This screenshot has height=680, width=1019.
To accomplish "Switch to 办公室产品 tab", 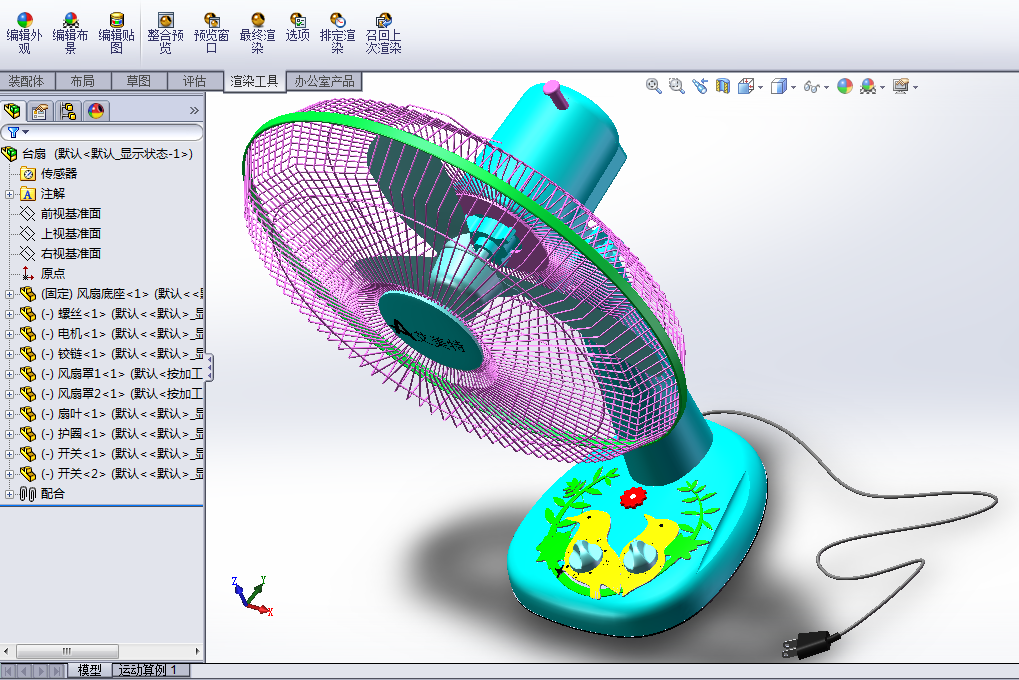I will 324,81.
